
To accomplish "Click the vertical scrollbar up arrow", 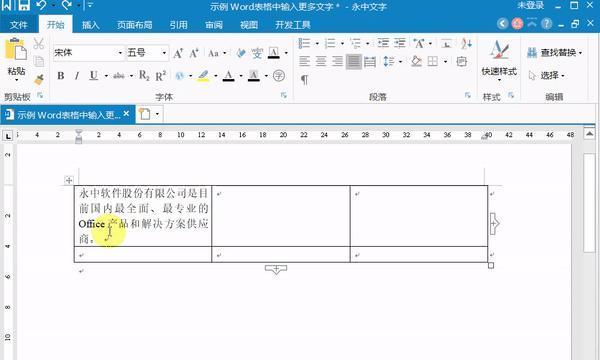I will point(589,134).
